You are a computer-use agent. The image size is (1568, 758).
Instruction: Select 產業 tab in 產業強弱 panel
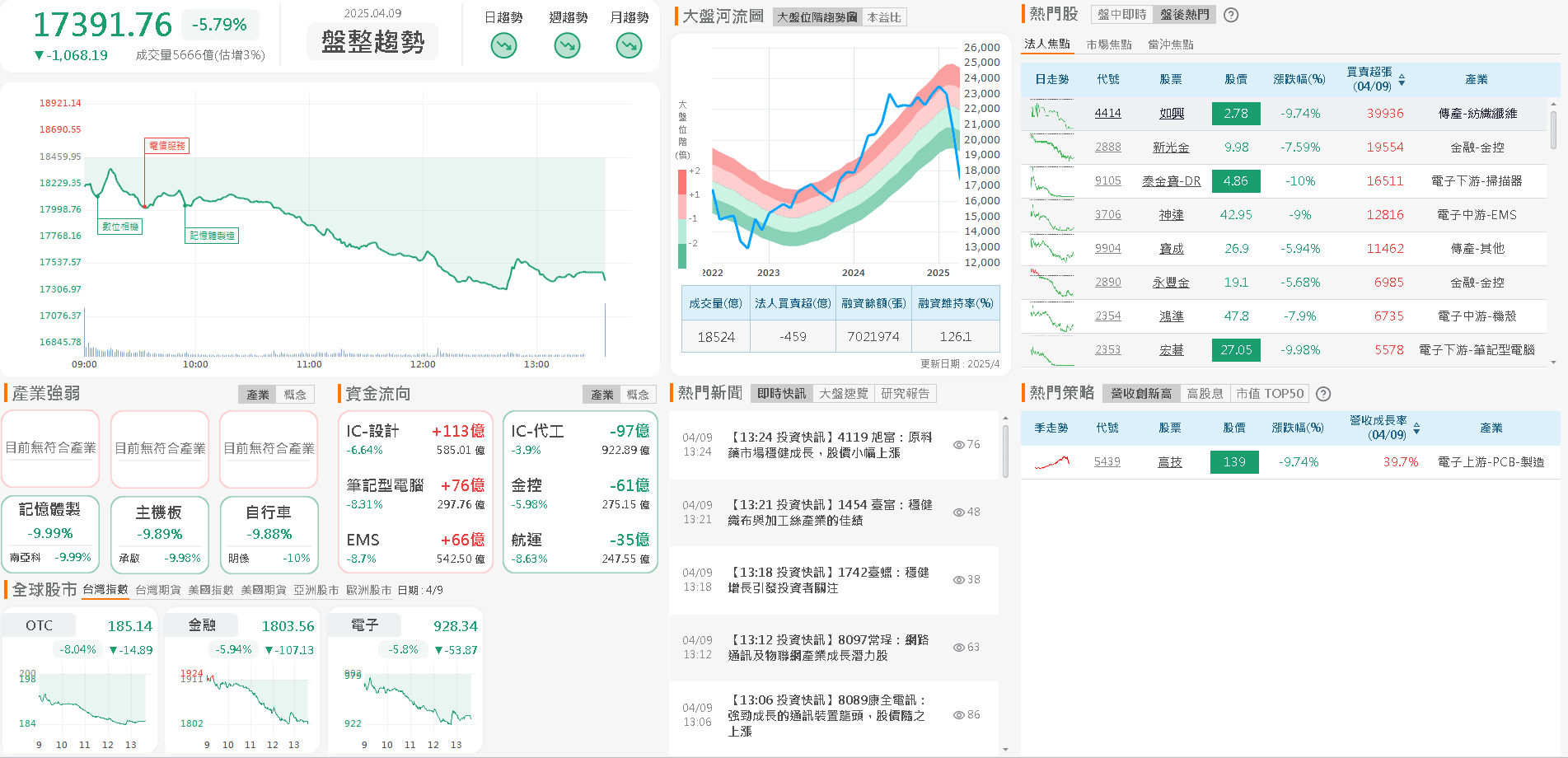pyautogui.click(x=258, y=395)
